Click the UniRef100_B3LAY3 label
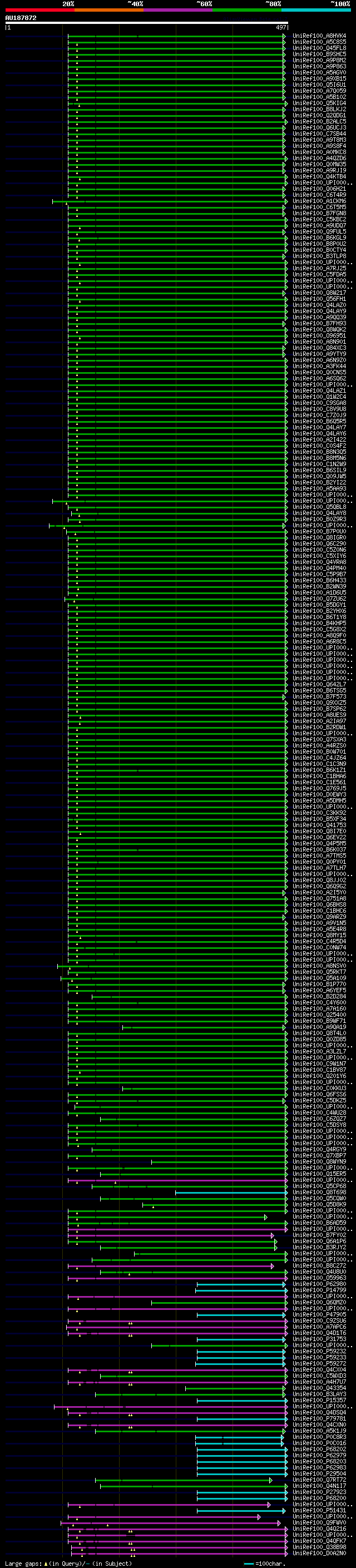 [319, 1394]
